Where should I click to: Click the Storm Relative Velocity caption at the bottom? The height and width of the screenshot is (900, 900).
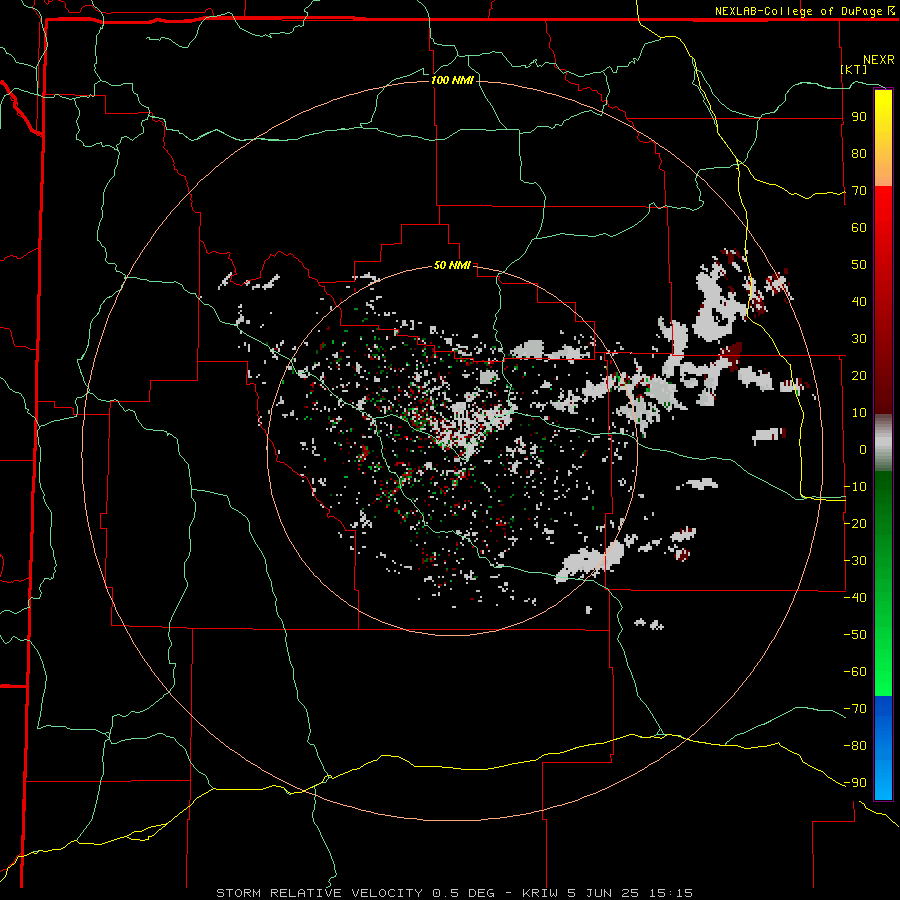[x=455, y=893]
